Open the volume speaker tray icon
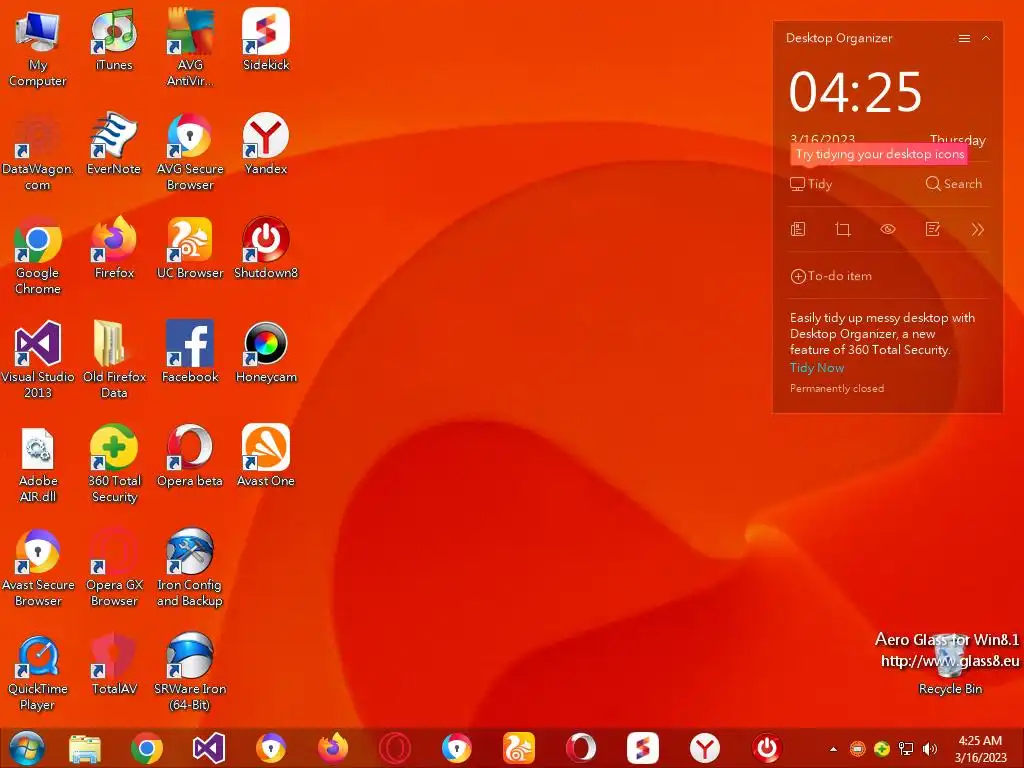 pos(929,749)
